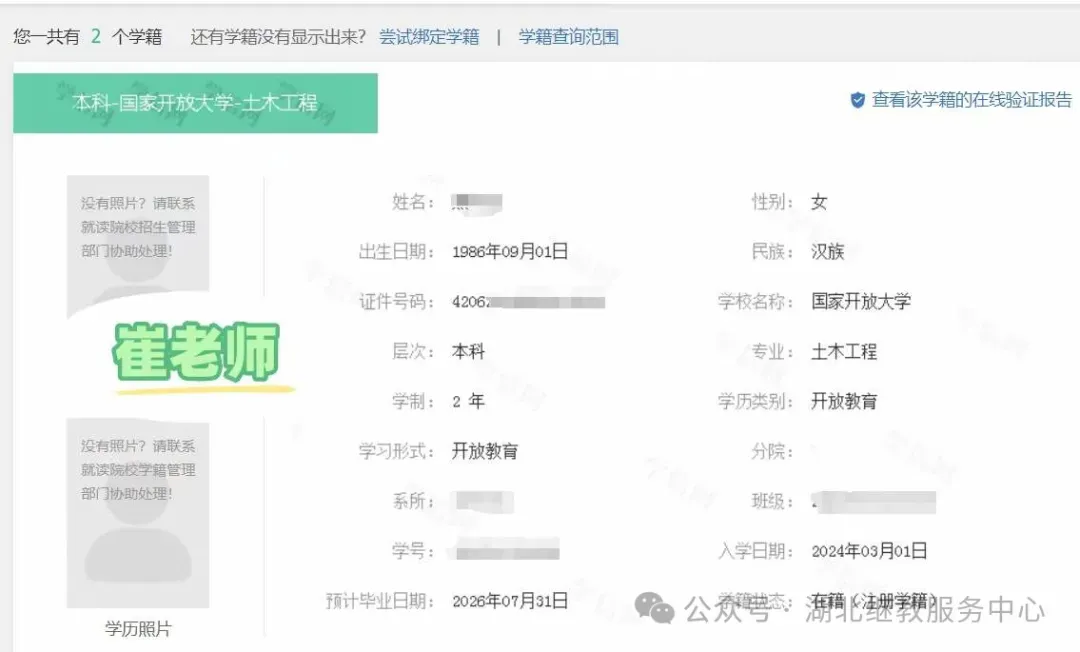
Task: Click the 分院 field label
Action: (x=772, y=451)
